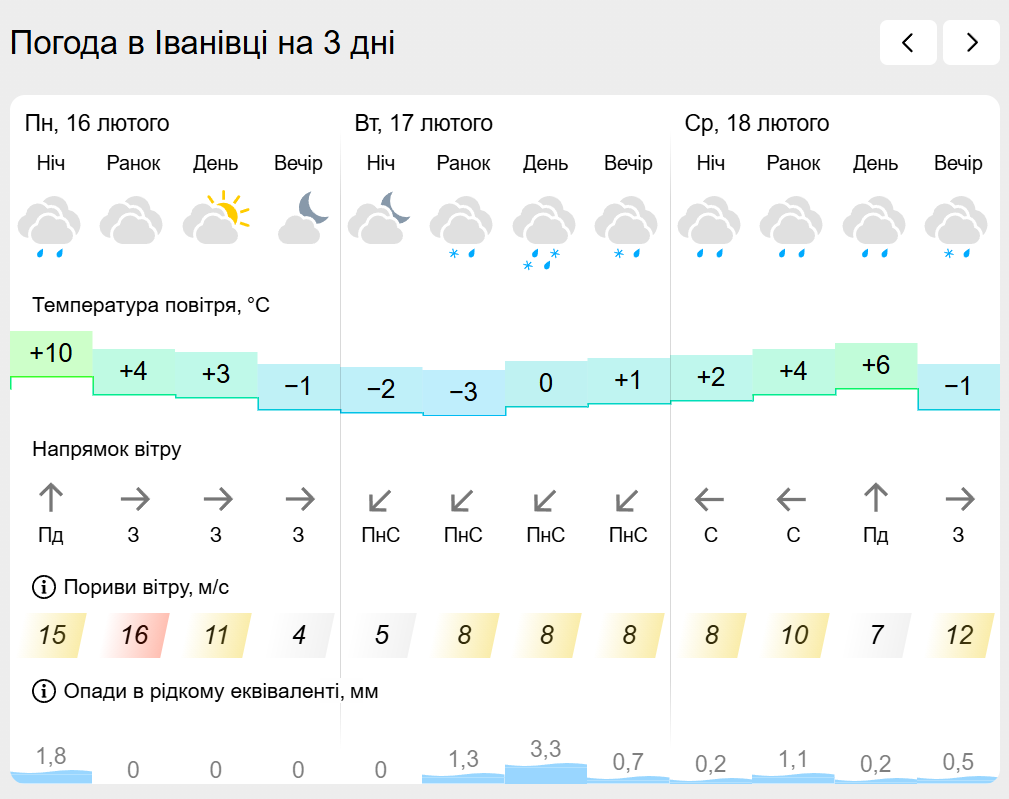Select the Wednesday 18 February heading
Image resolution: width=1009 pixels, height=799 pixels.
tap(757, 124)
